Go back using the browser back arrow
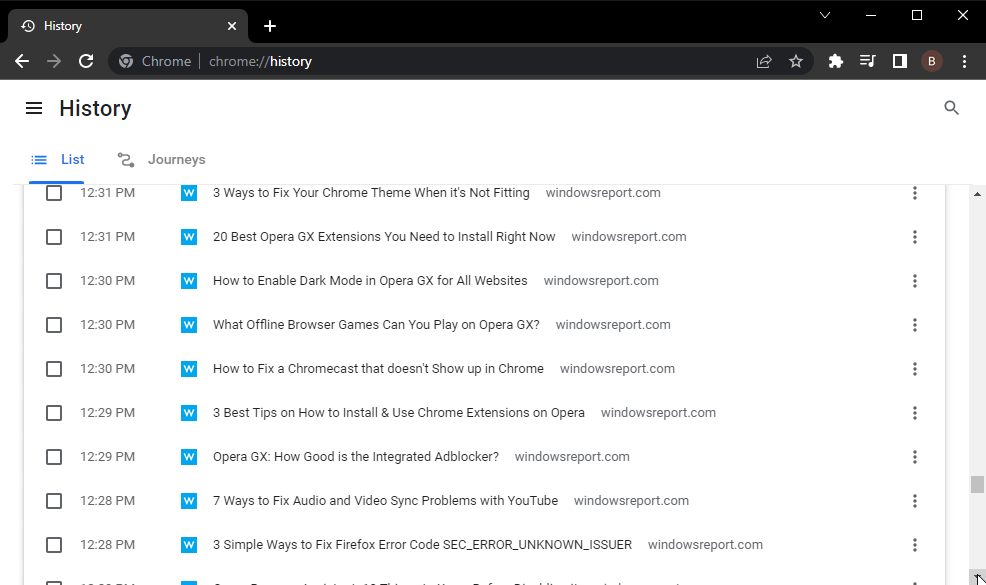The width and height of the screenshot is (986, 585). [x=22, y=61]
